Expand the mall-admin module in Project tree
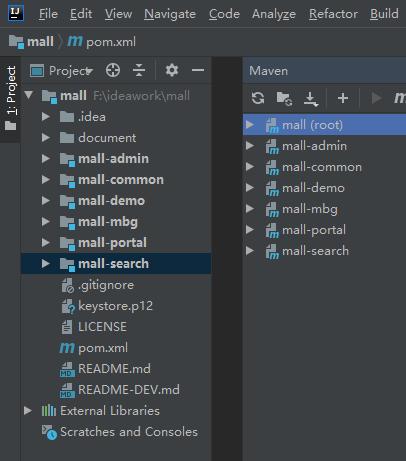The width and height of the screenshot is (406, 461). click(x=46, y=159)
